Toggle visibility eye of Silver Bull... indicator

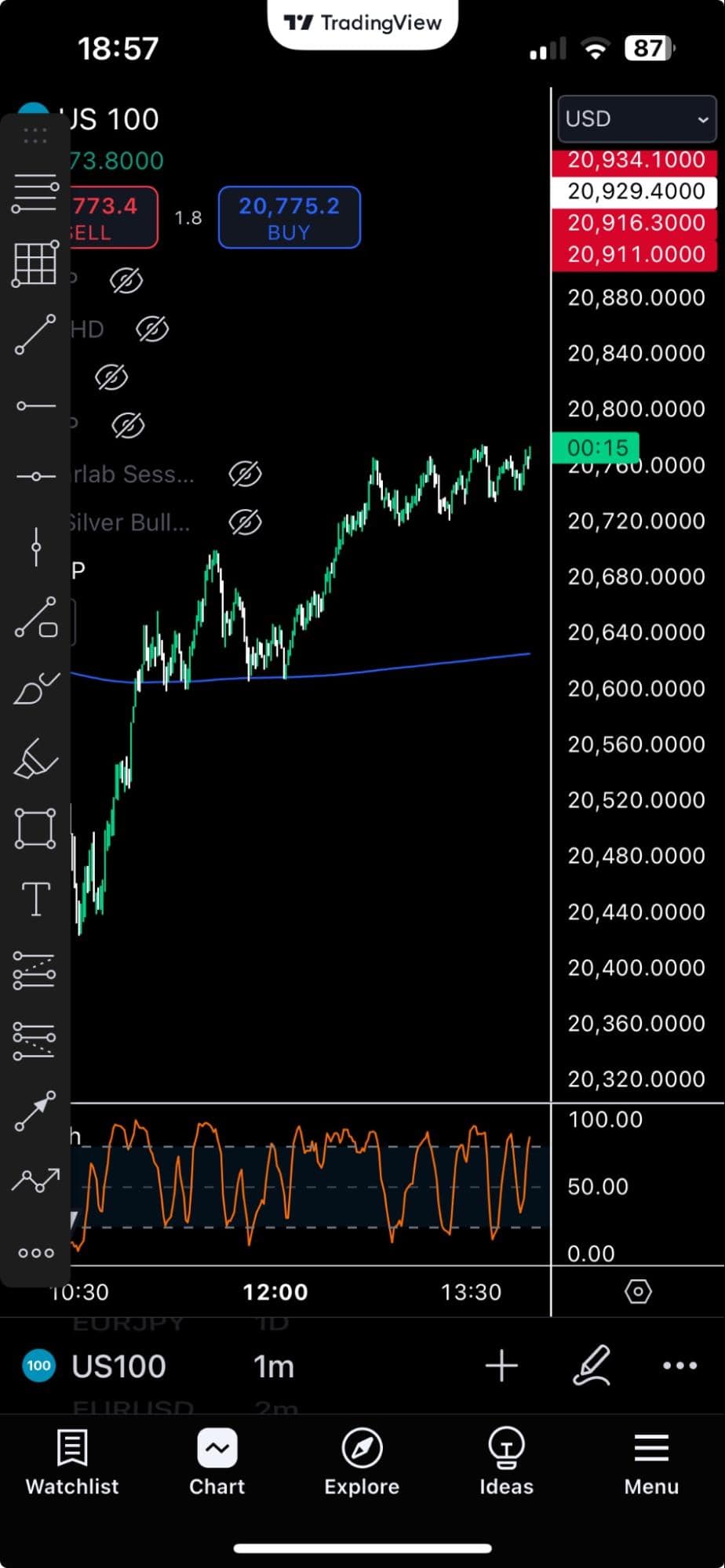[x=245, y=522]
